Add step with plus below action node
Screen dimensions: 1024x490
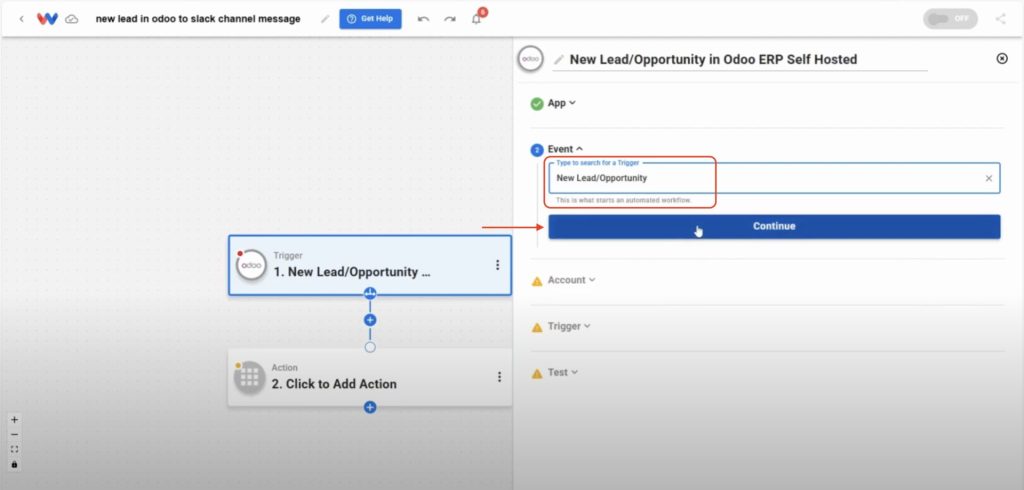tap(370, 408)
